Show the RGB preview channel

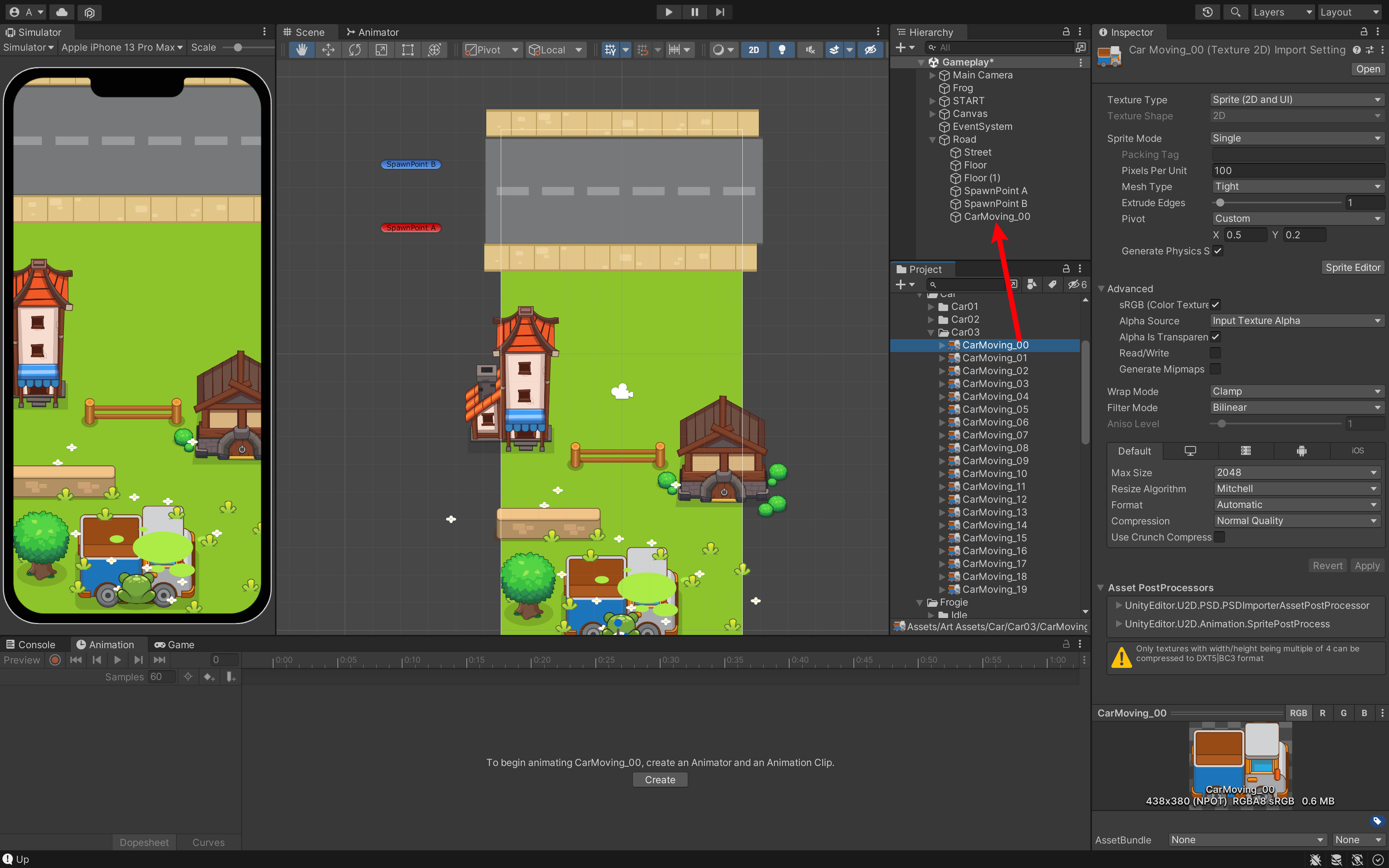(1298, 713)
